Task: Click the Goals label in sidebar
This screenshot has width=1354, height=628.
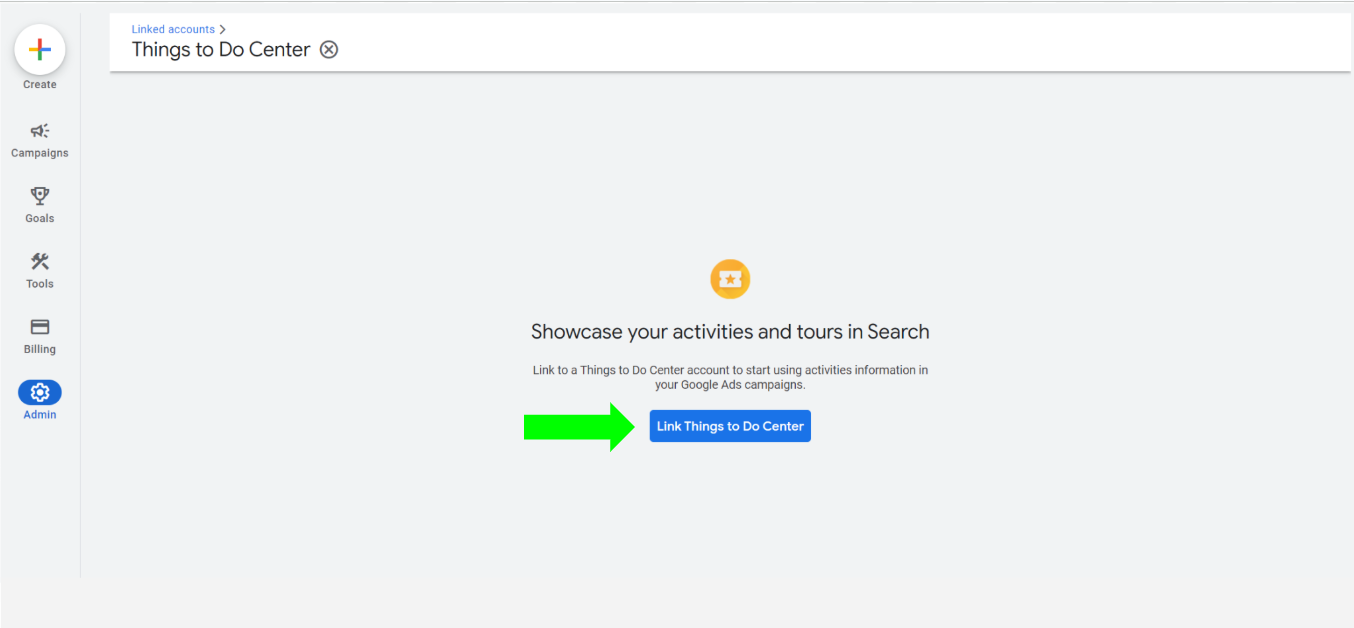Action: point(40,218)
